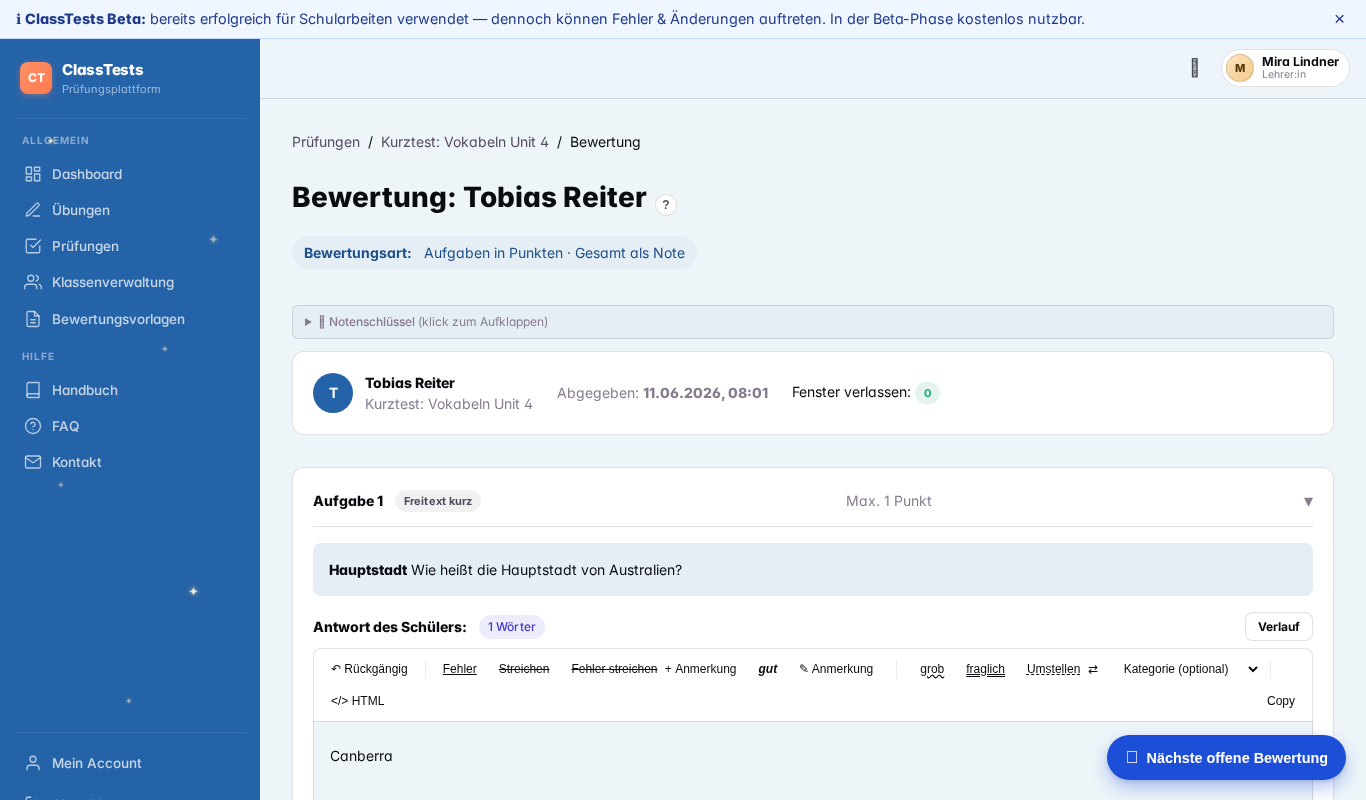
Task: Click the help question mark beside the title
Action: click(666, 205)
